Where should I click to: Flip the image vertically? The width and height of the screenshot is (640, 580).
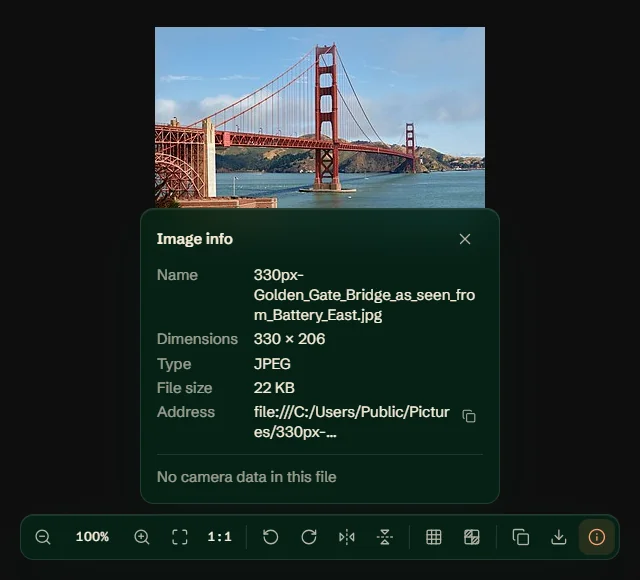[x=385, y=537]
